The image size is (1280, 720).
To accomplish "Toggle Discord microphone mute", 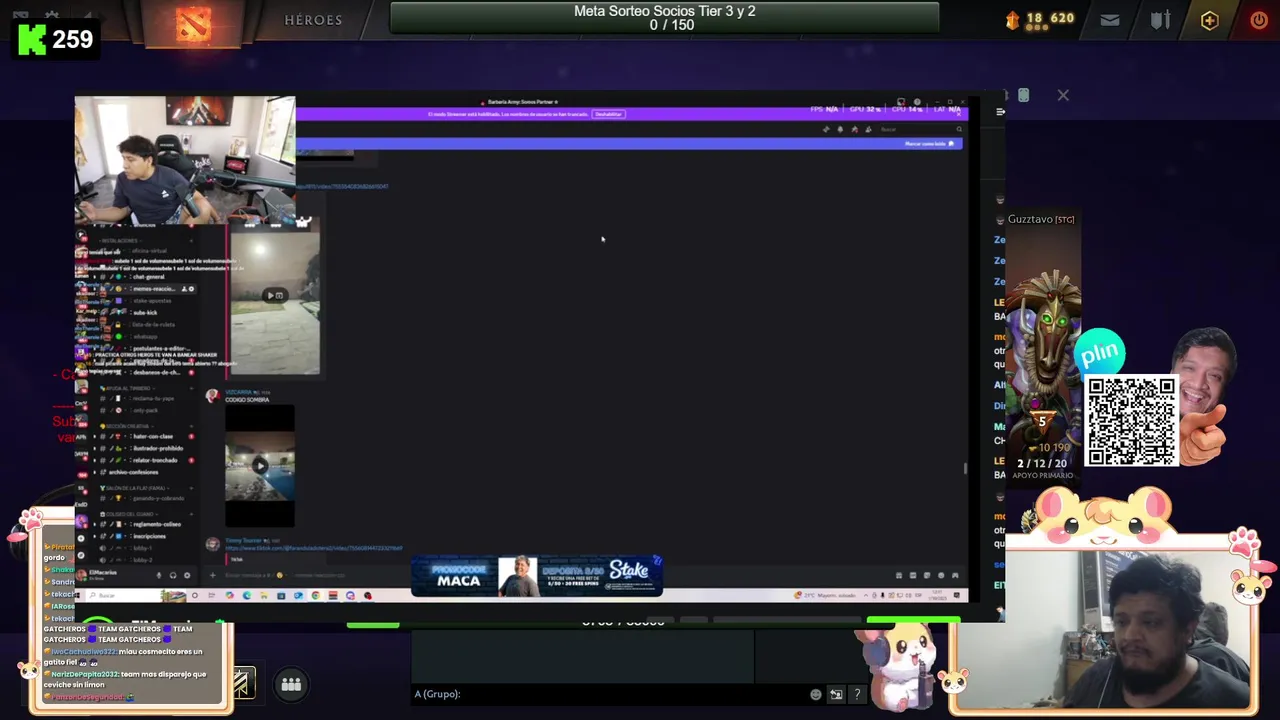I will coord(159,575).
